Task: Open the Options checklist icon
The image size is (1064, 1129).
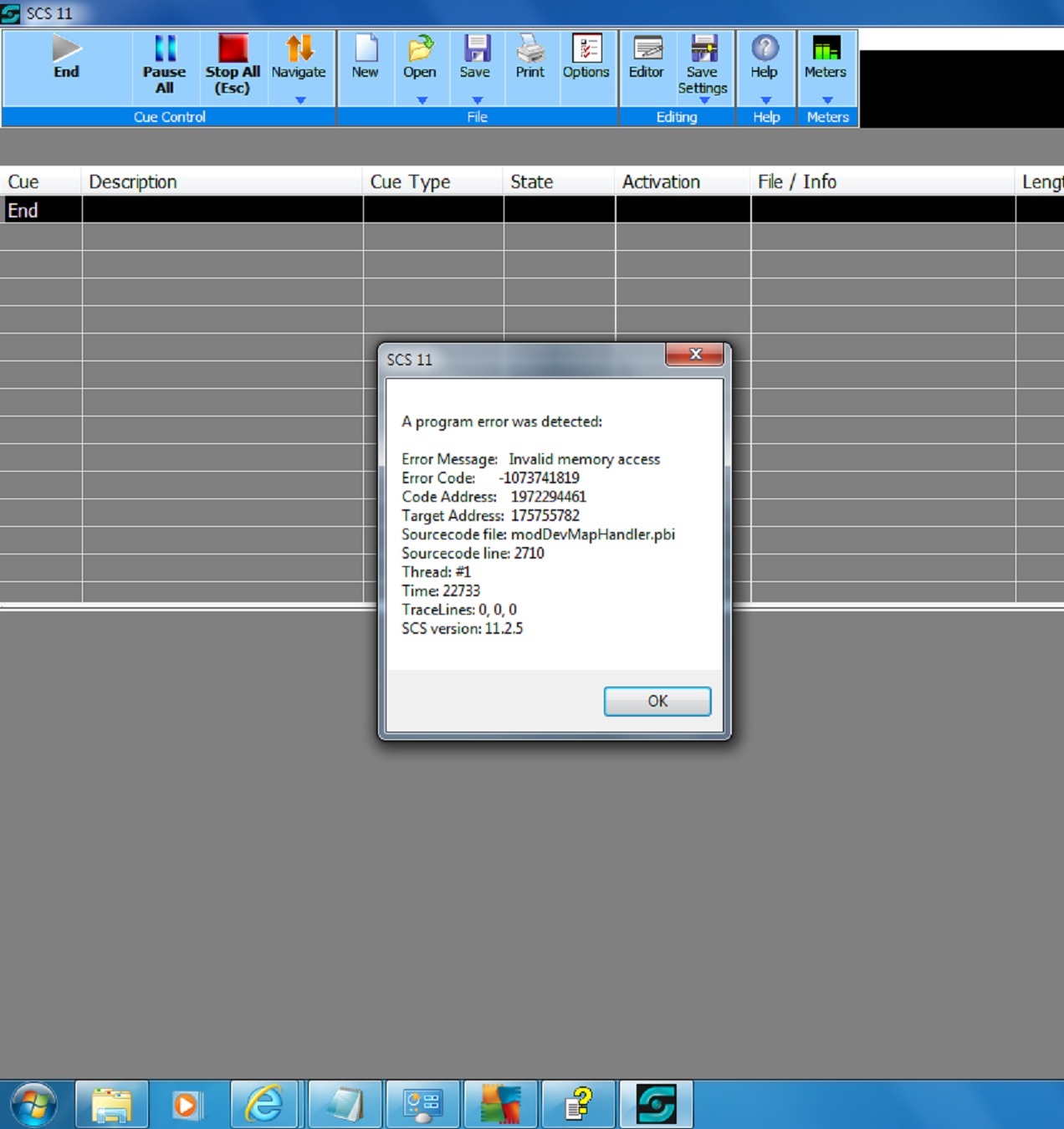Action: [x=586, y=50]
